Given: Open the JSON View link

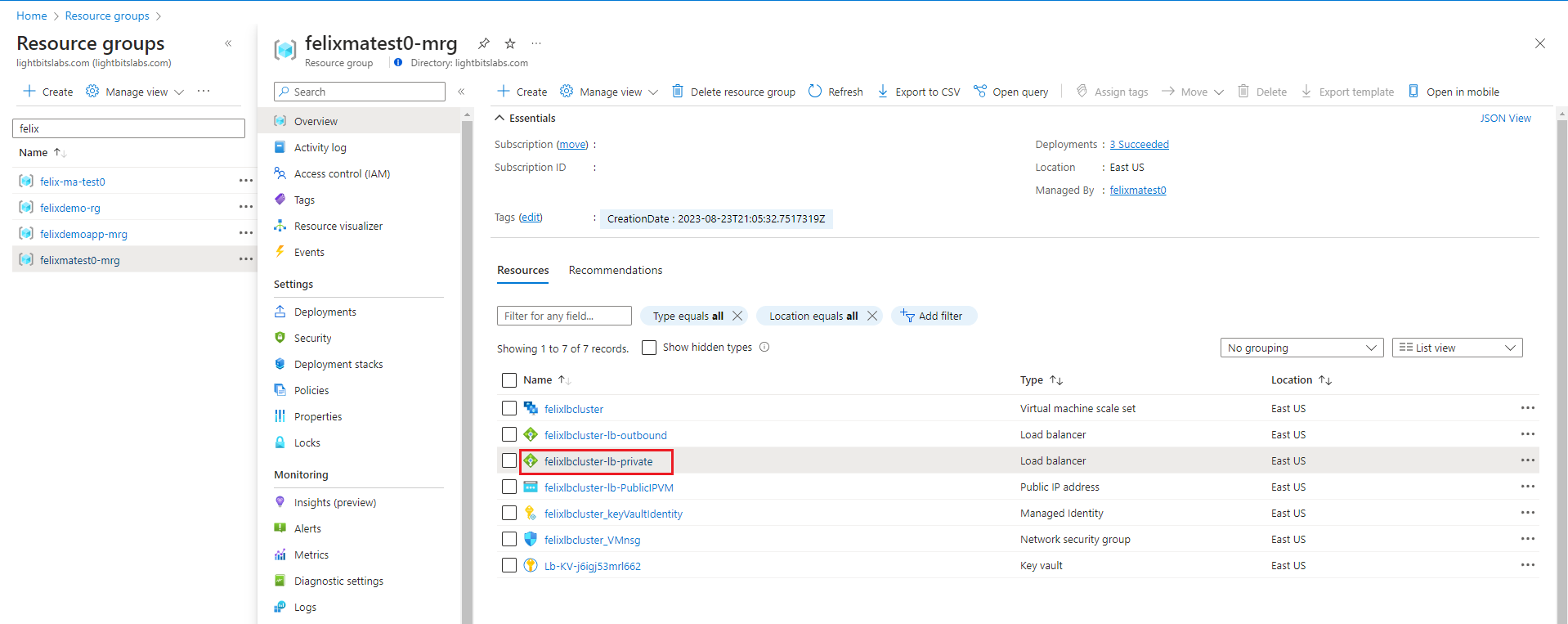Looking at the screenshot, I should point(1505,118).
